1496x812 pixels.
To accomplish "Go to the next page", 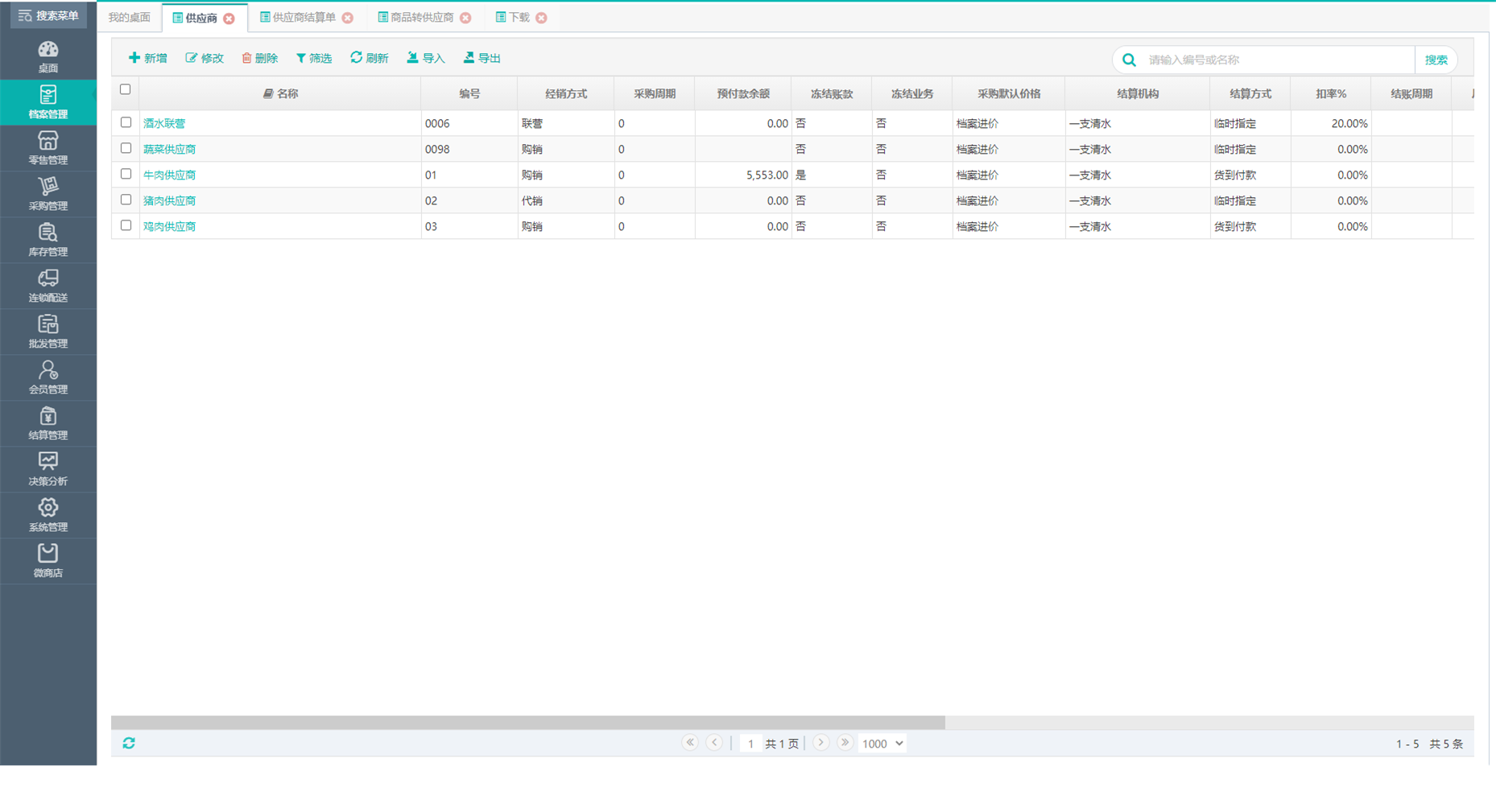I will (x=820, y=743).
